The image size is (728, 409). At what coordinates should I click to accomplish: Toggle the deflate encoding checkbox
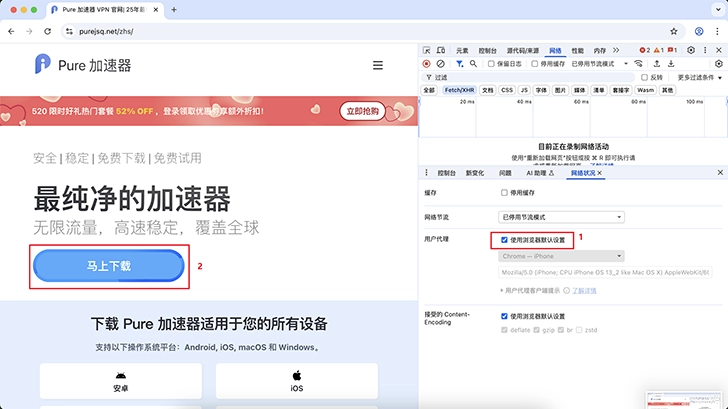click(504, 330)
